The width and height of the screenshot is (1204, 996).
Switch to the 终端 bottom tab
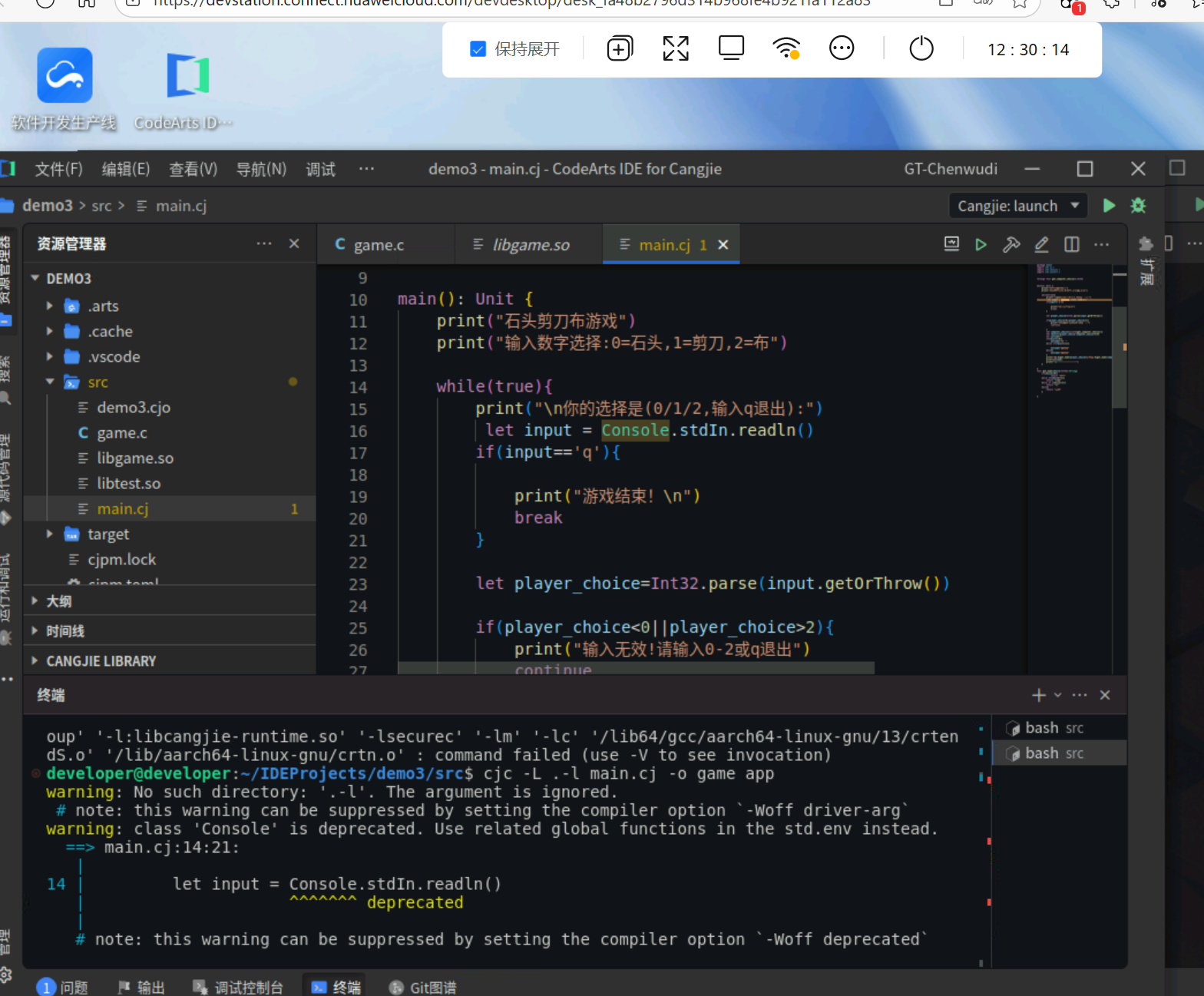(336, 987)
